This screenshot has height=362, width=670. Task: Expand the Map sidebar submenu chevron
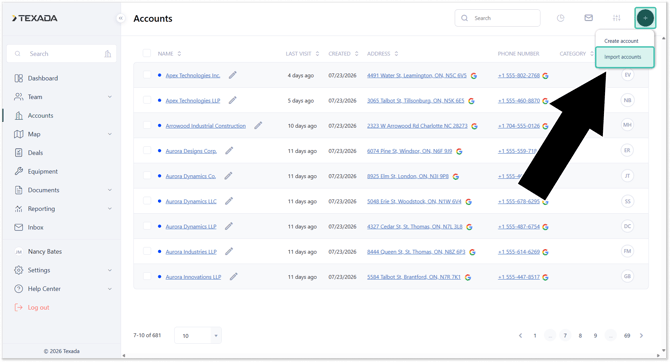click(x=110, y=134)
